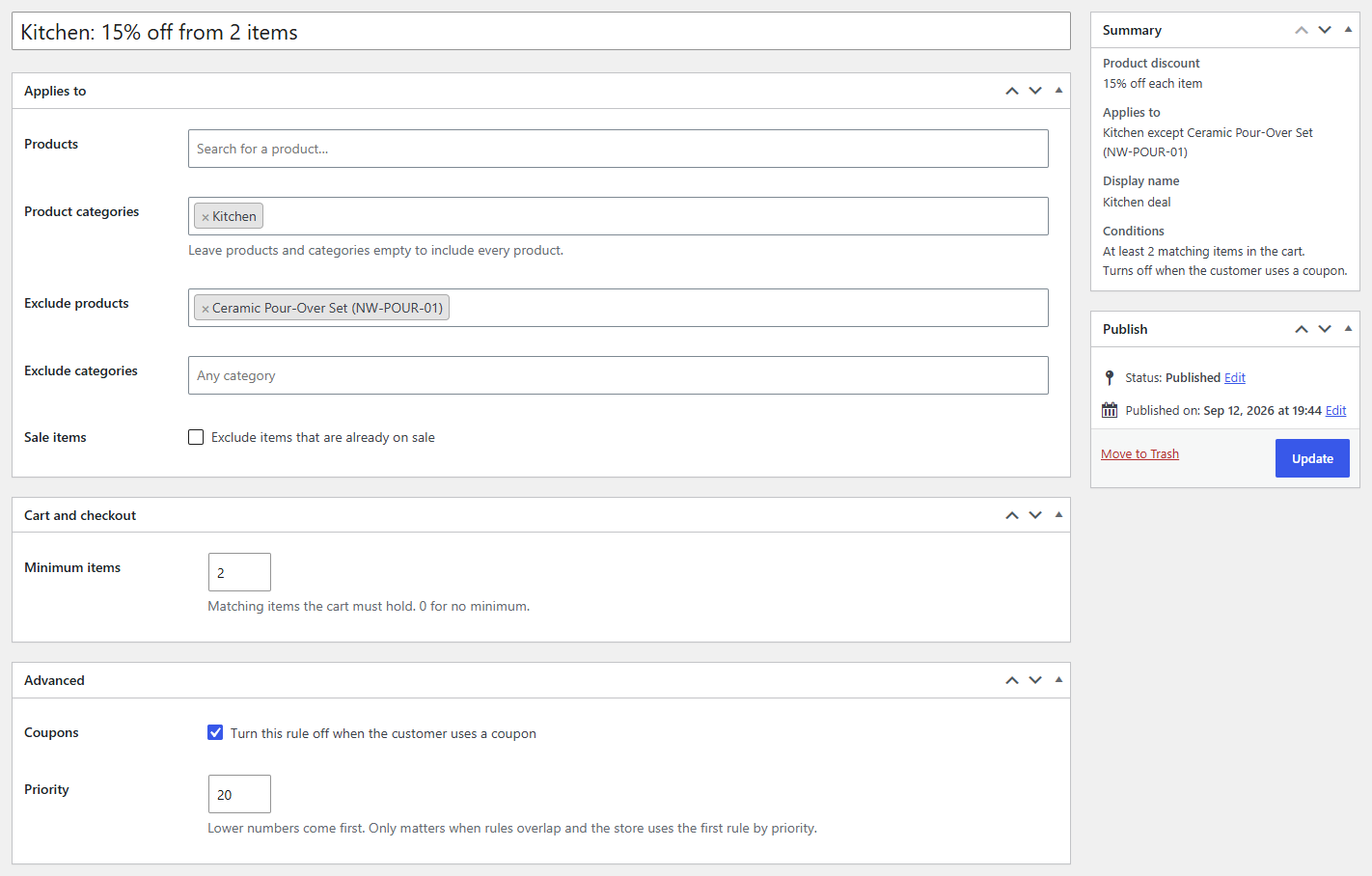The width and height of the screenshot is (1372, 876).
Task: Move the Applies to panel down
Action: coord(1035,91)
